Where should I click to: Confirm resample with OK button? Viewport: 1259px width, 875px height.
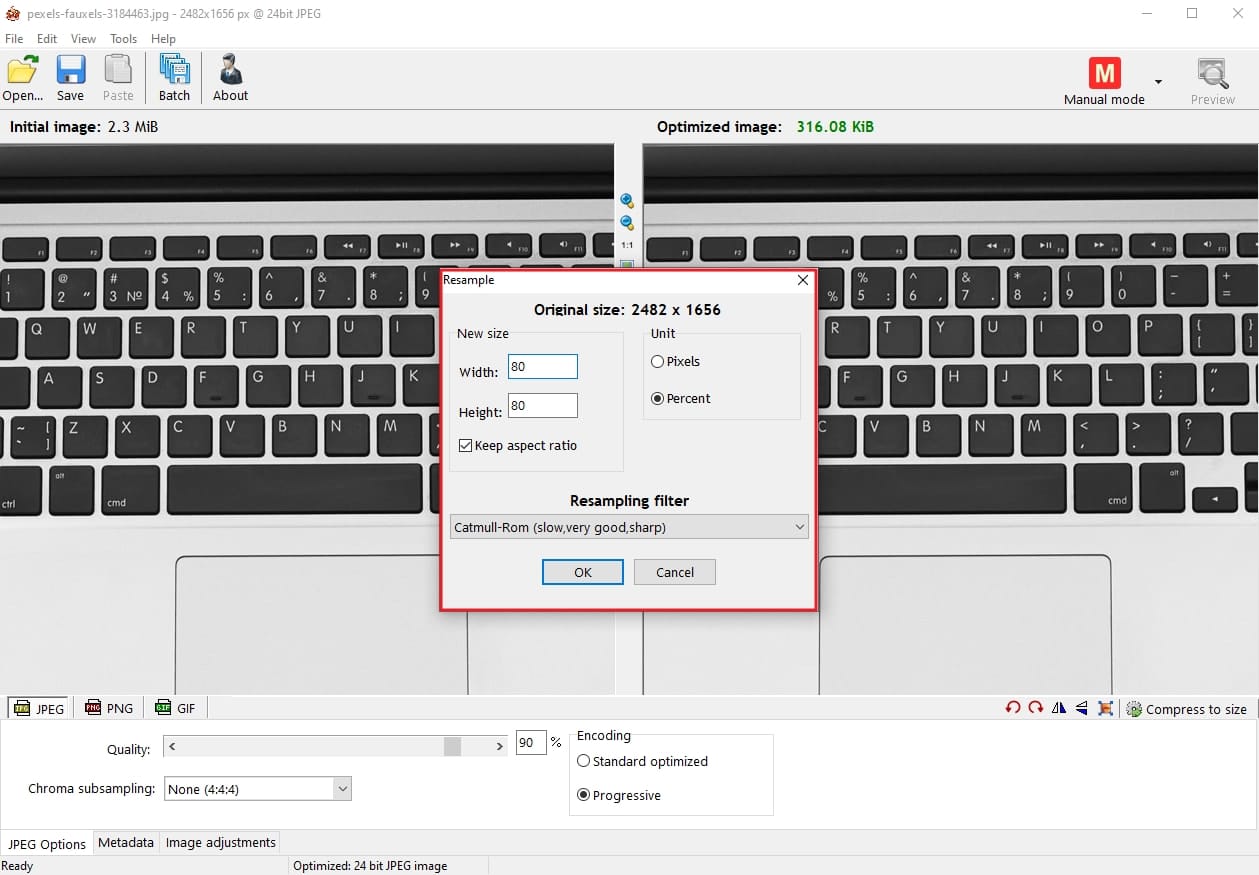pyautogui.click(x=582, y=572)
